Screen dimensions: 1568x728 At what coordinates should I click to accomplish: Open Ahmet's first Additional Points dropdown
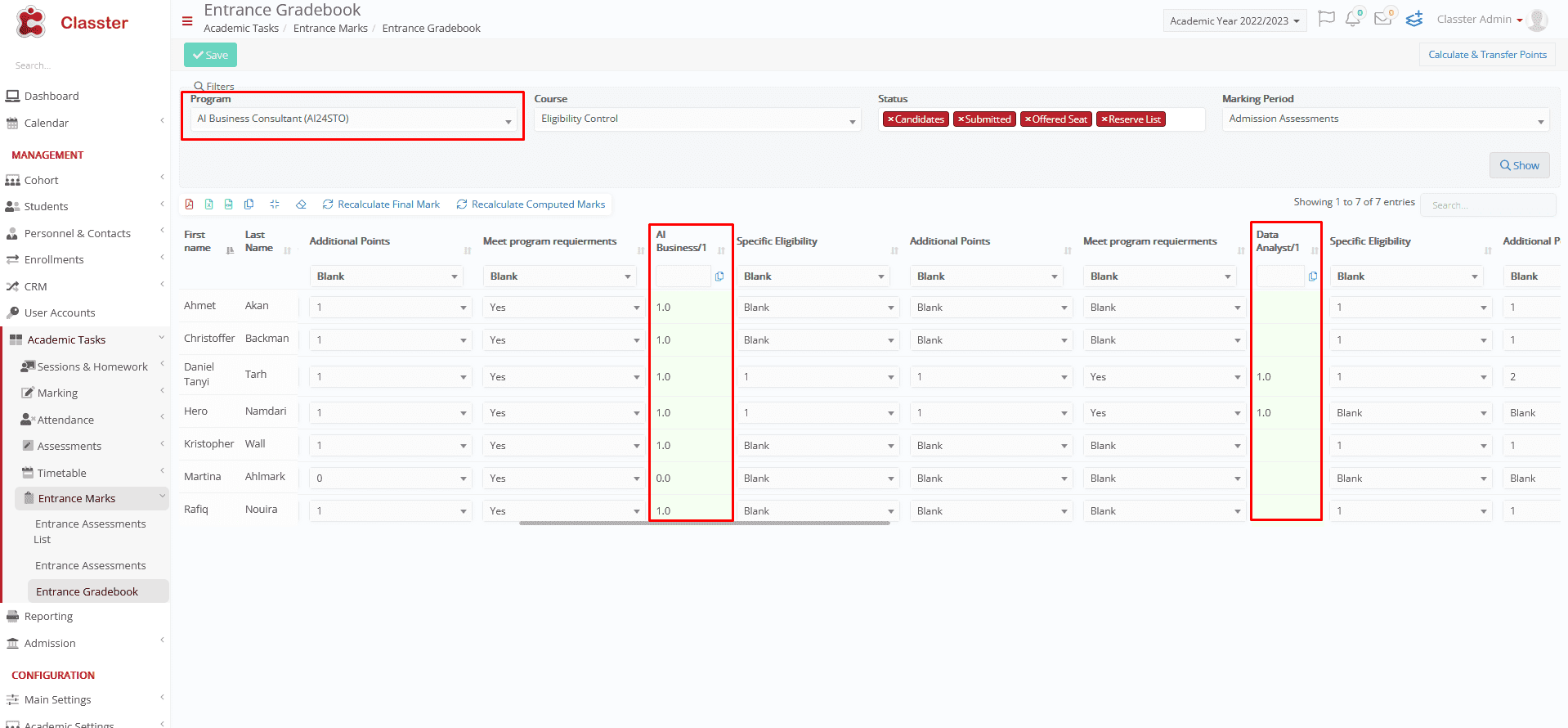pyautogui.click(x=391, y=308)
